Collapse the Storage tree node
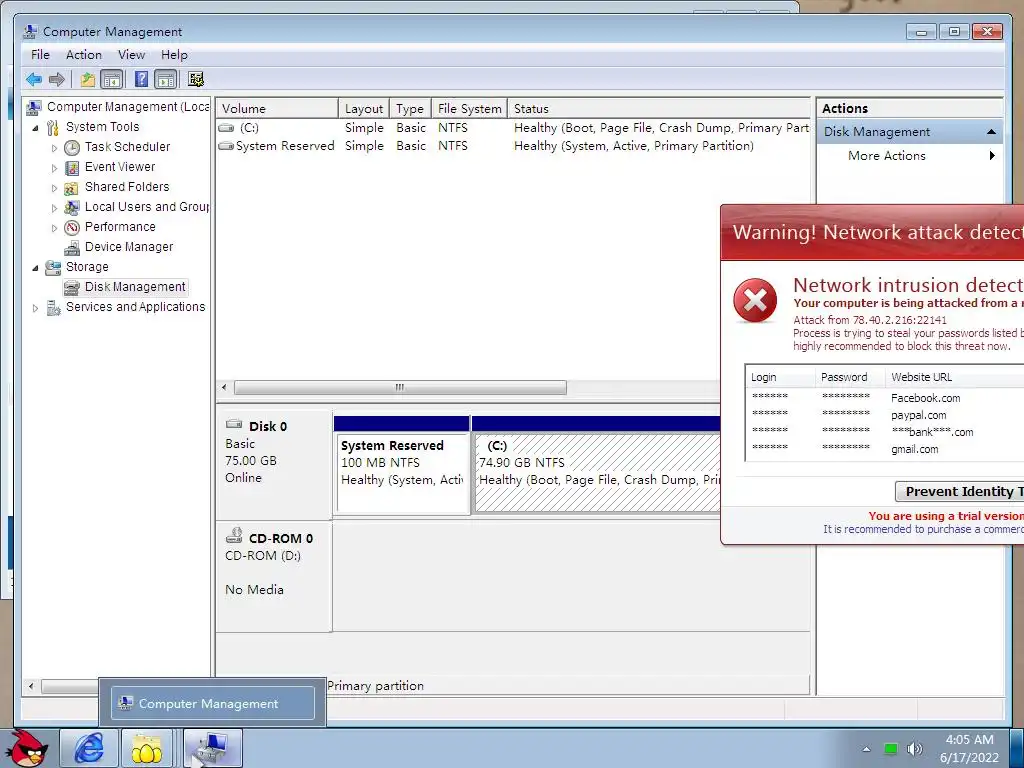Image resolution: width=1024 pixels, height=768 pixels. pos(35,268)
